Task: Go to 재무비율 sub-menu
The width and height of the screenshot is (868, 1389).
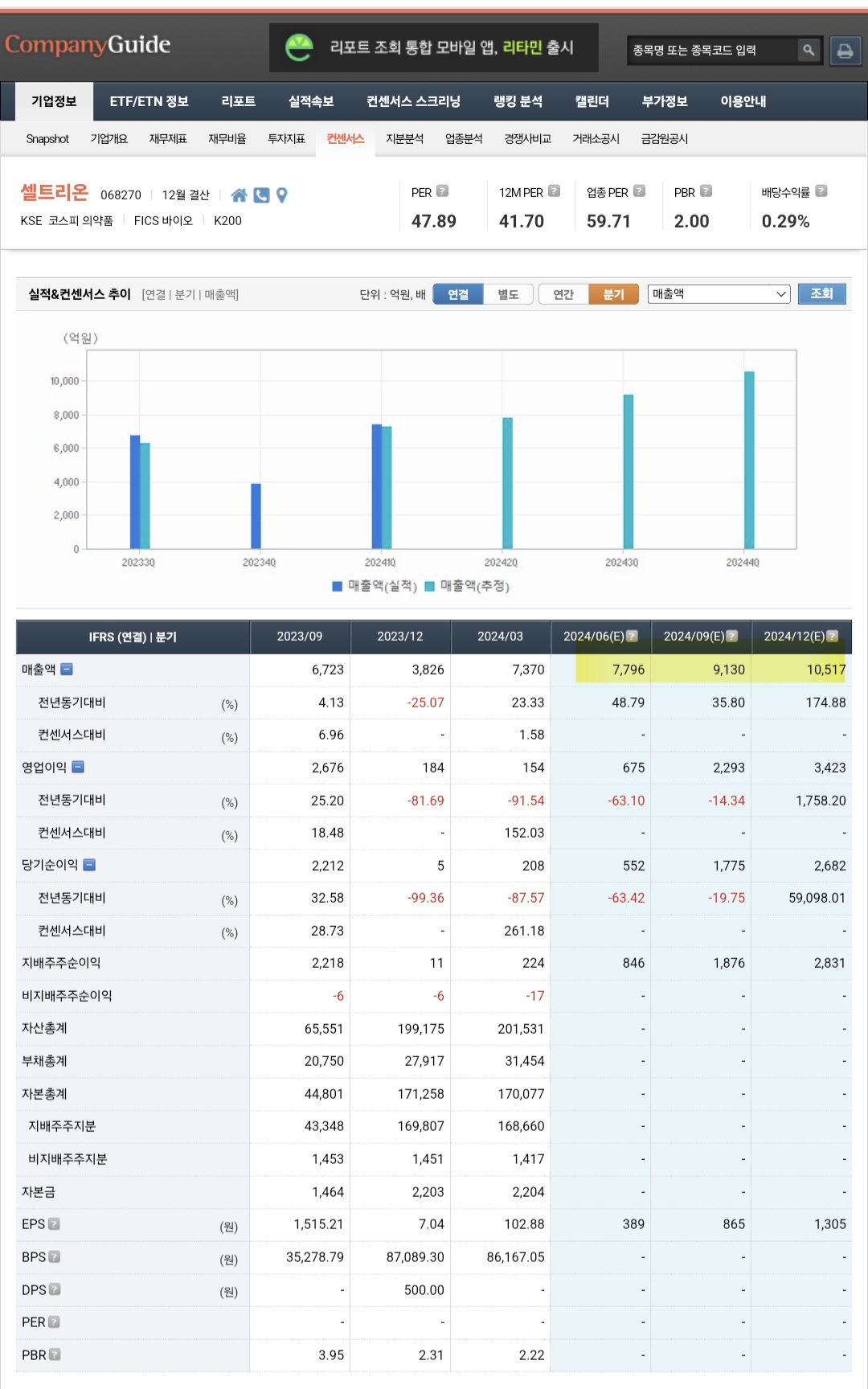Action: (227, 139)
